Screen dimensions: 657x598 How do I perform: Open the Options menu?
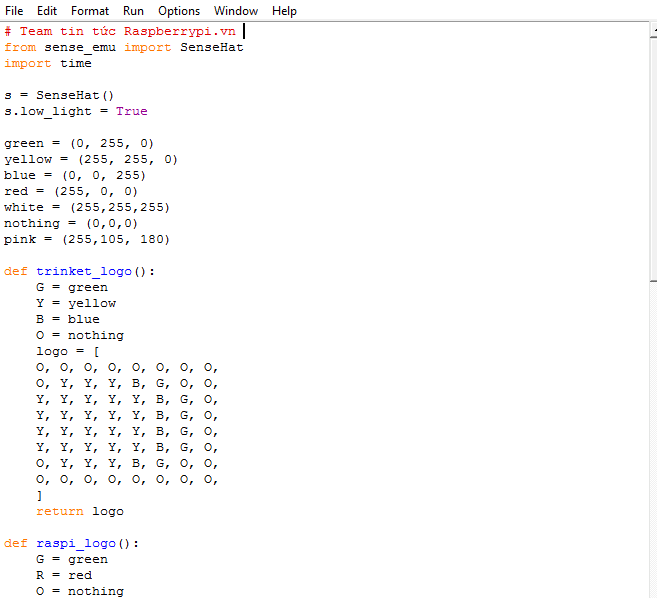(x=179, y=11)
